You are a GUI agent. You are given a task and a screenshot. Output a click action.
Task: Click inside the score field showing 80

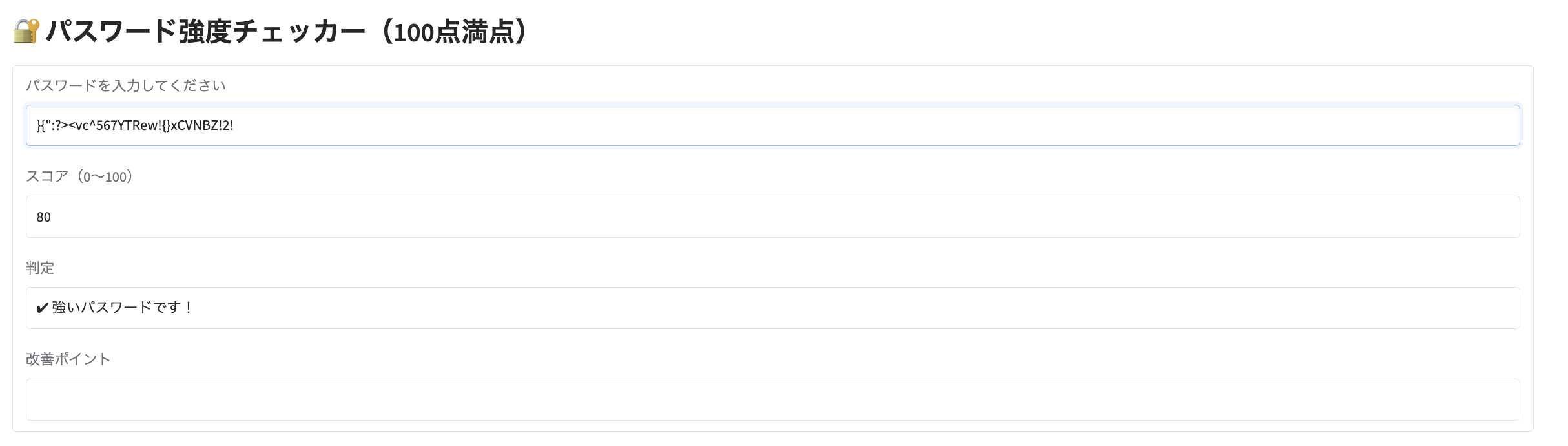(x=775, y=217)
